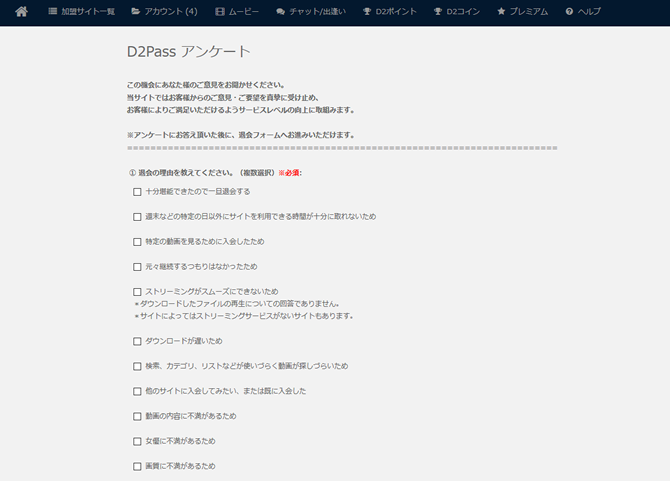The width and height of the screenshot is (670, 481).
Task: Click the red ※必須 required marker
Action: [x=288, y=173]
